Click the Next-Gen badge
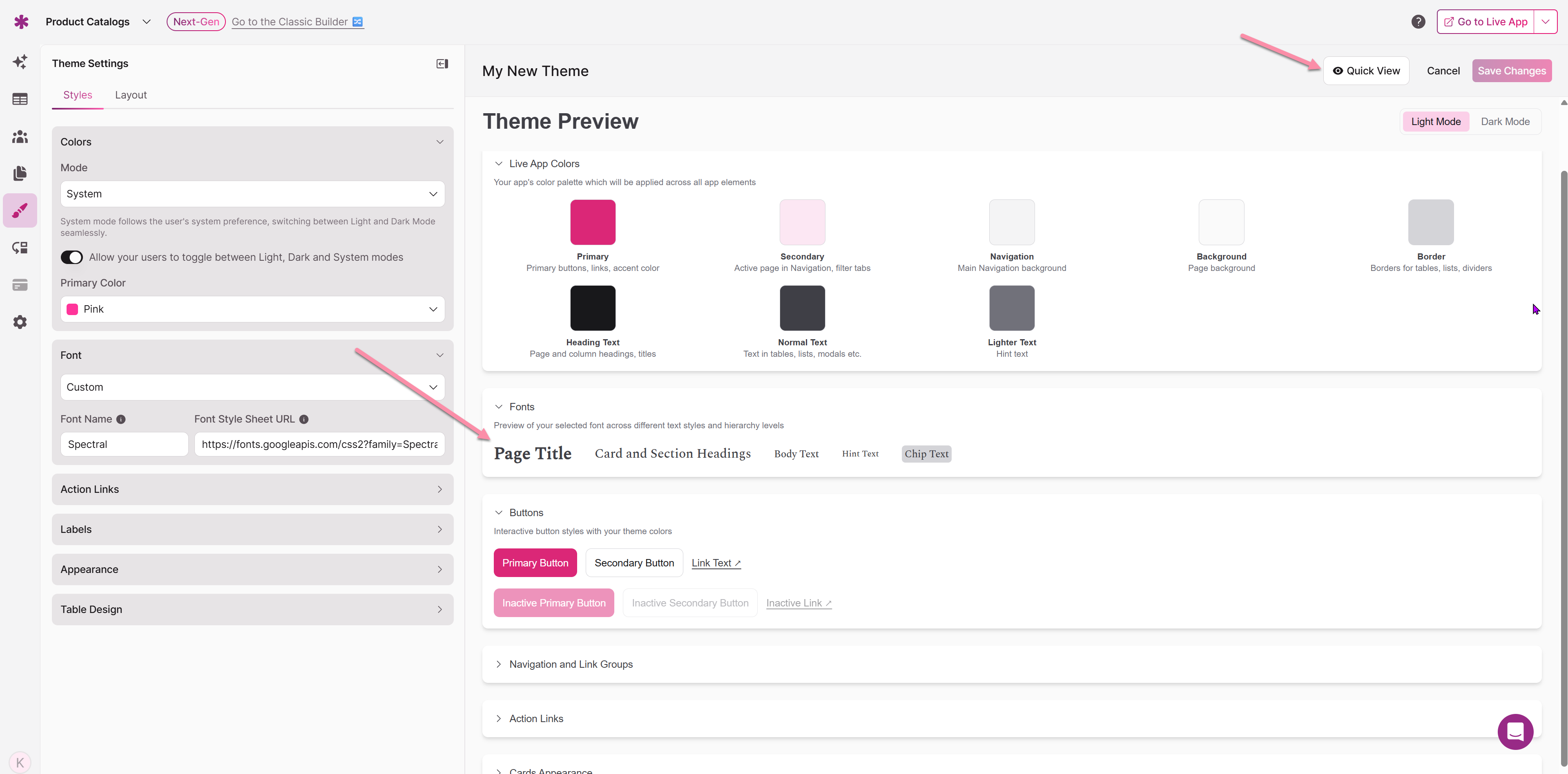The image size is (1568, 774). pyautogui.click(x=196, y=22)
